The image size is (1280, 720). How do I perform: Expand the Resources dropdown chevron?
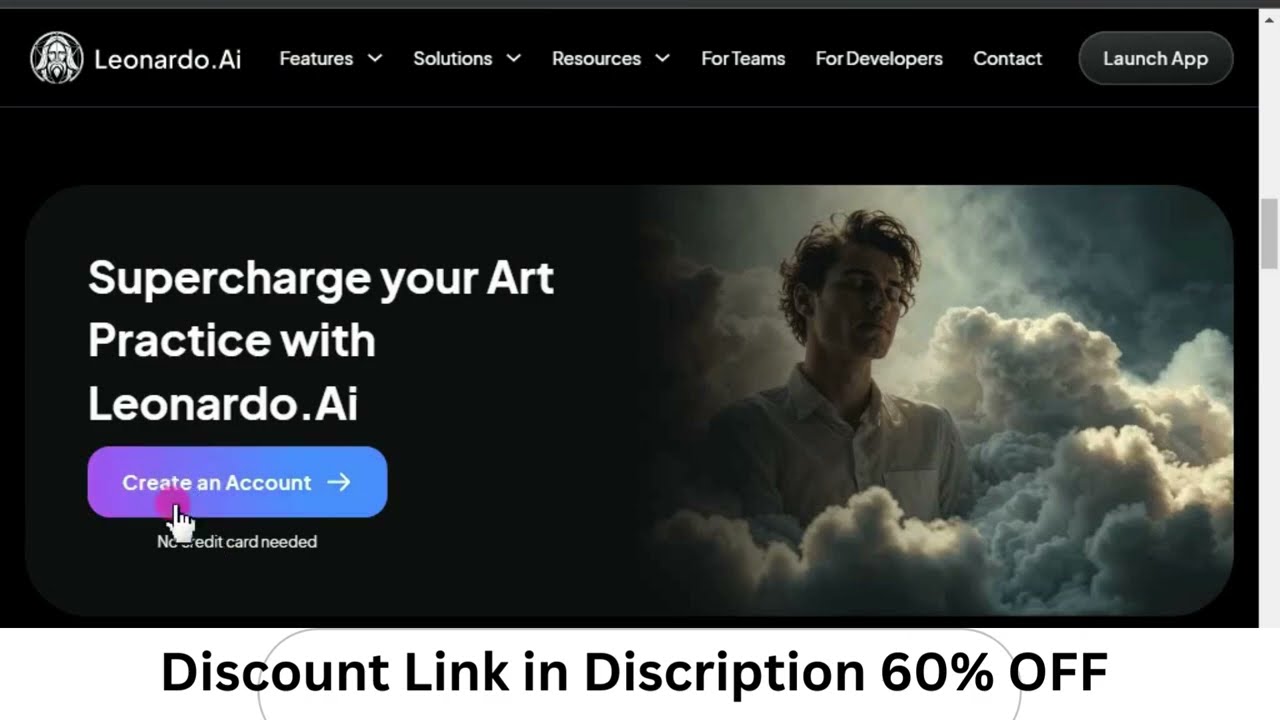pos(662,58)
